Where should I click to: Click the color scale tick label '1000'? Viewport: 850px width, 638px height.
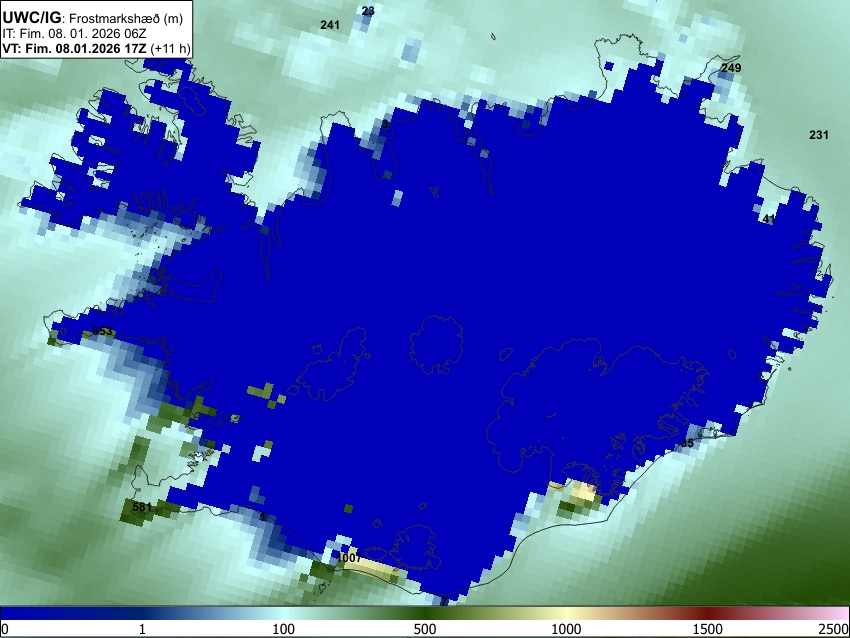[566, 629]
